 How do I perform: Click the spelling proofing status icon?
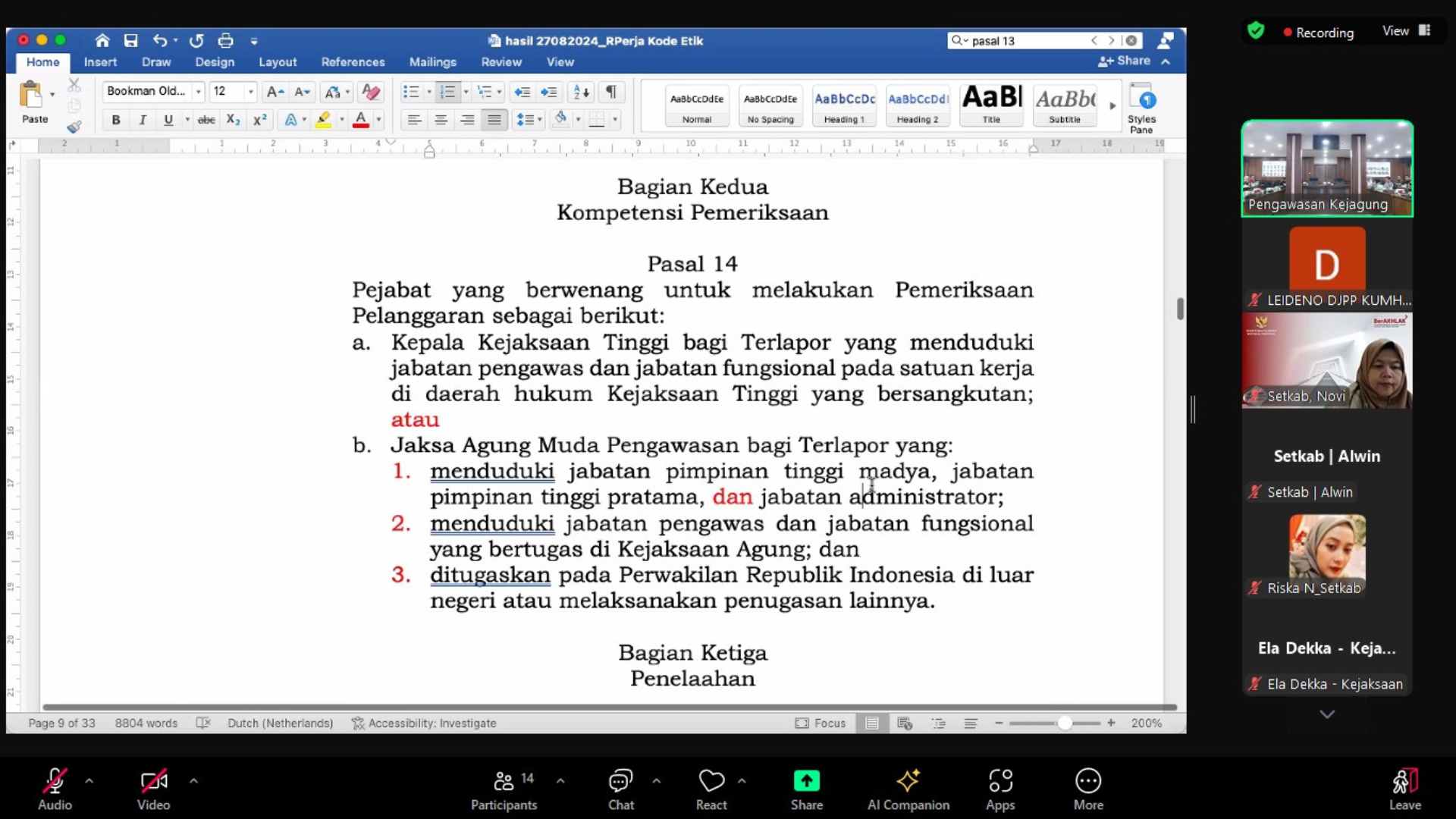tap(202, 723)
